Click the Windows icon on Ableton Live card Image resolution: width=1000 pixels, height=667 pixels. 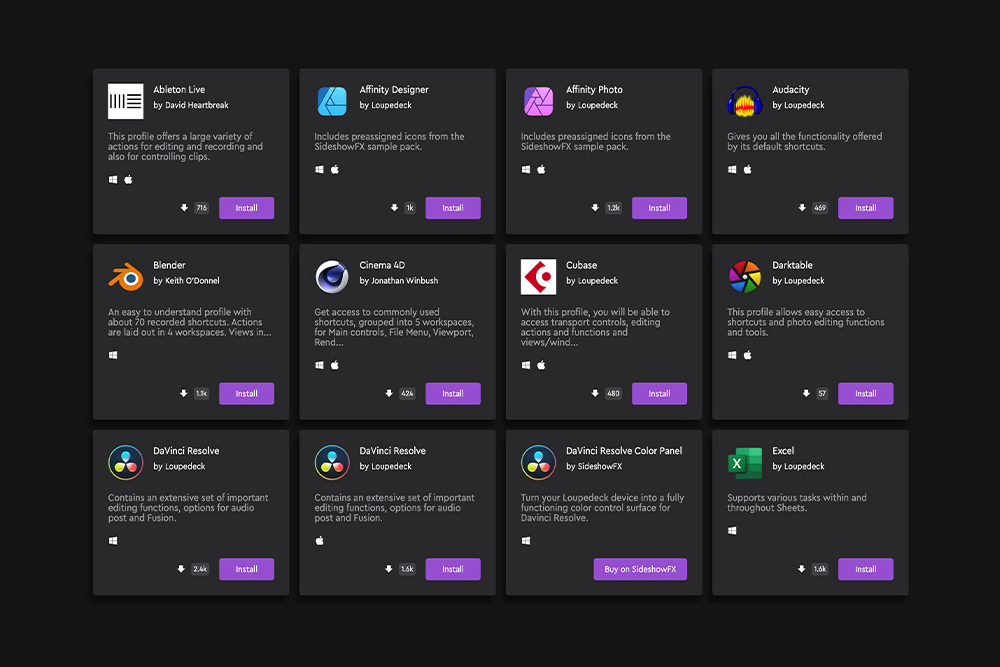[x=113, y=180]
